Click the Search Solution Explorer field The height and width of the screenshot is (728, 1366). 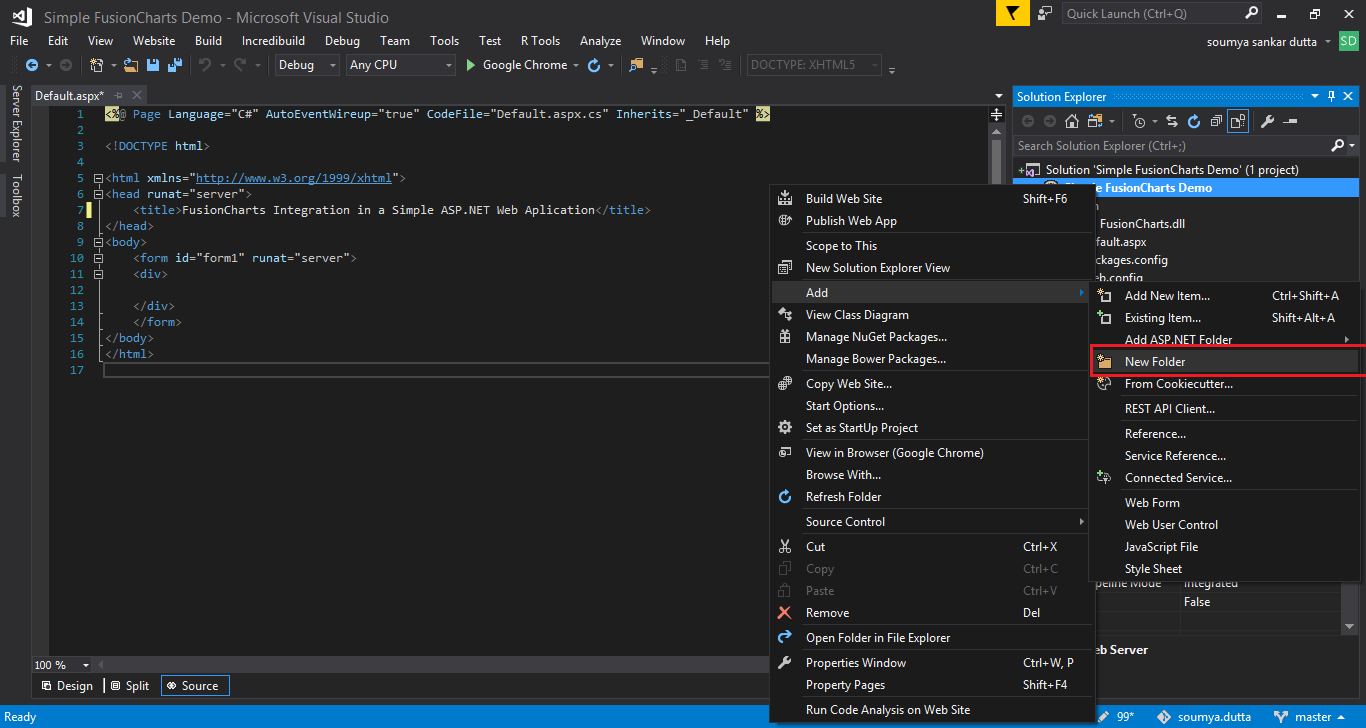click(1170, 146)
